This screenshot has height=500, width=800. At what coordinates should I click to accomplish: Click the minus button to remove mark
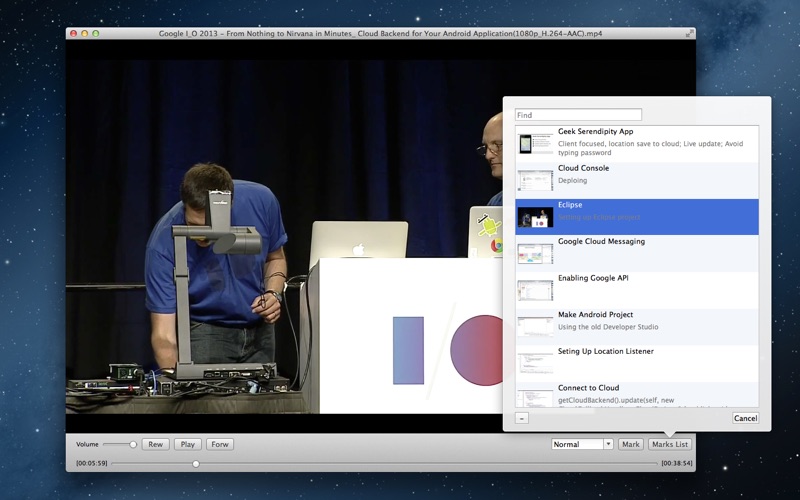(x=521, y=418)
